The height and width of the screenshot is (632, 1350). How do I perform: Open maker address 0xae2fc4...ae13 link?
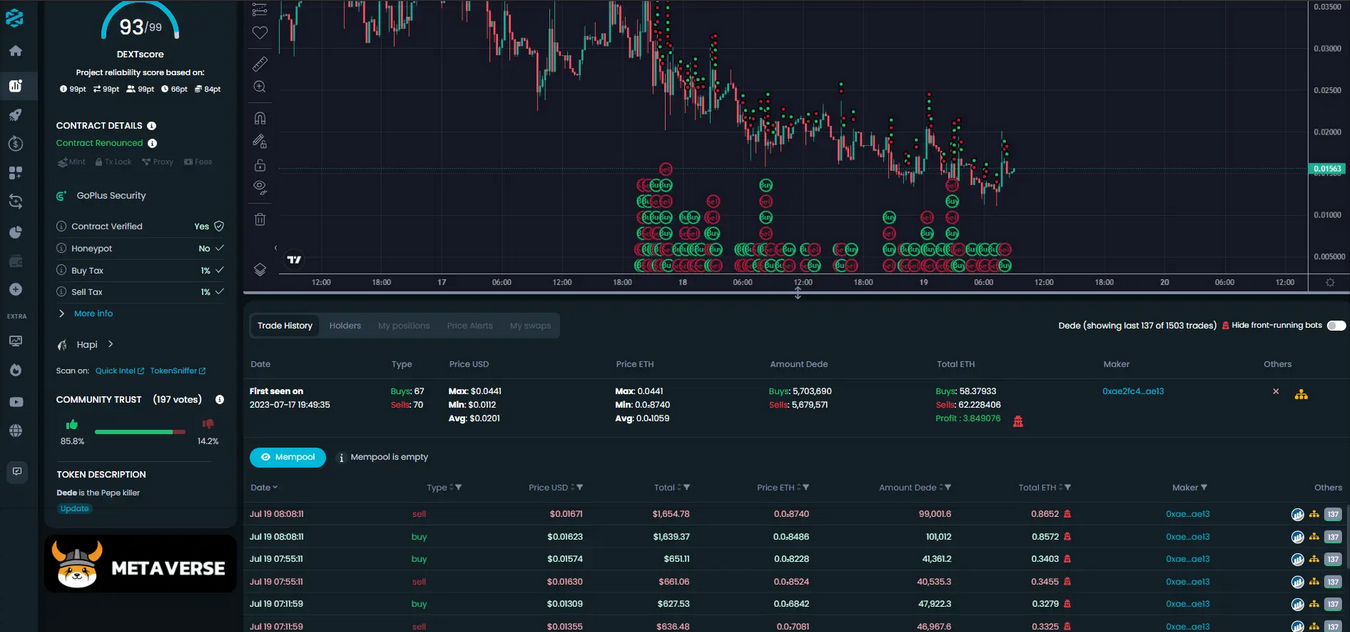pos(1133,391)
